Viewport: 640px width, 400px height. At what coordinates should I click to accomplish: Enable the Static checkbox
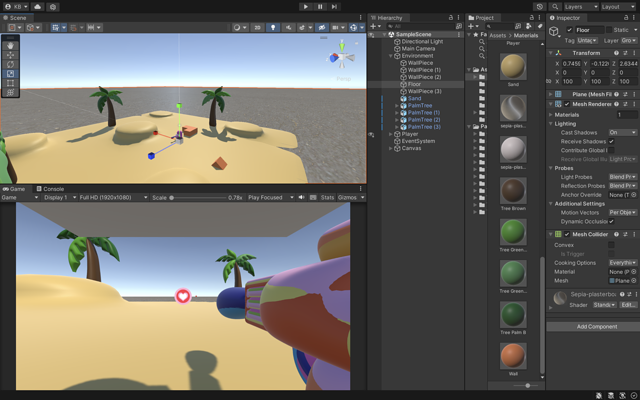[x=609, y=30]
